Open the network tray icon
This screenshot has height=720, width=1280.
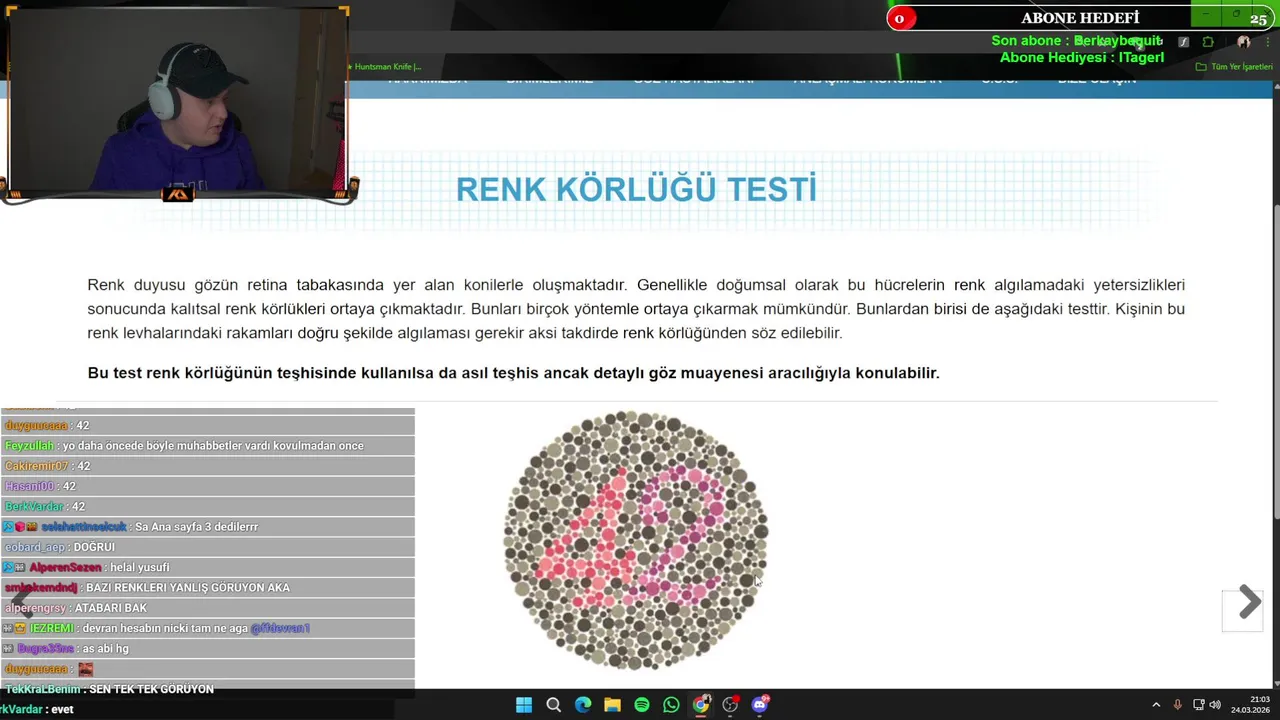(x=1199, y=705)
